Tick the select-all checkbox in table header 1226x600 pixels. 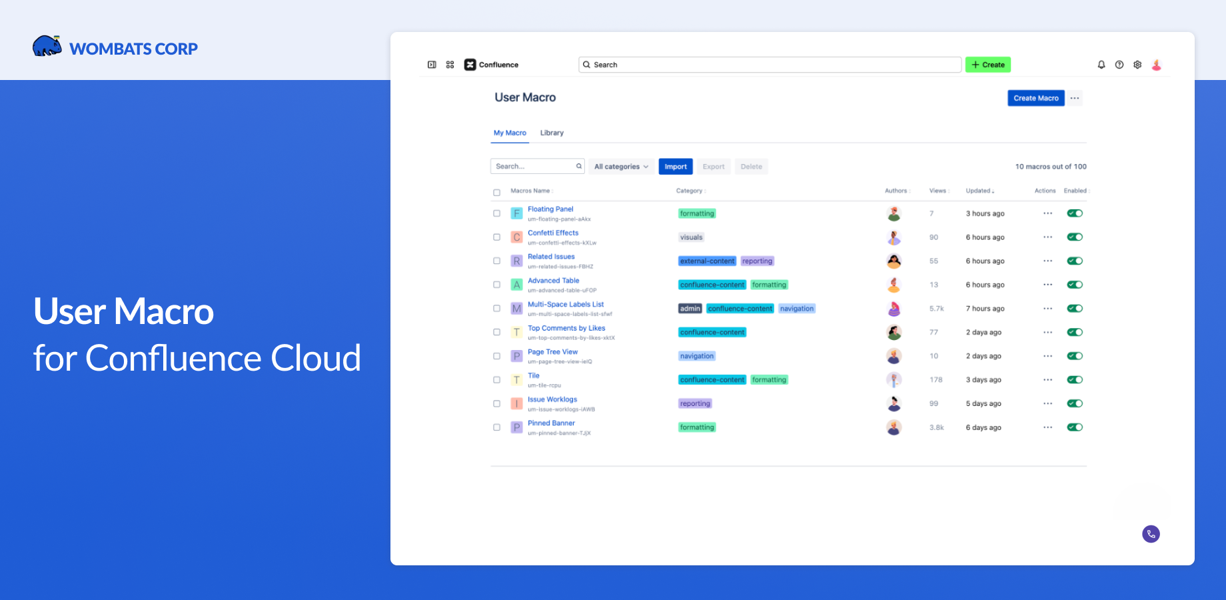(497, 192)
